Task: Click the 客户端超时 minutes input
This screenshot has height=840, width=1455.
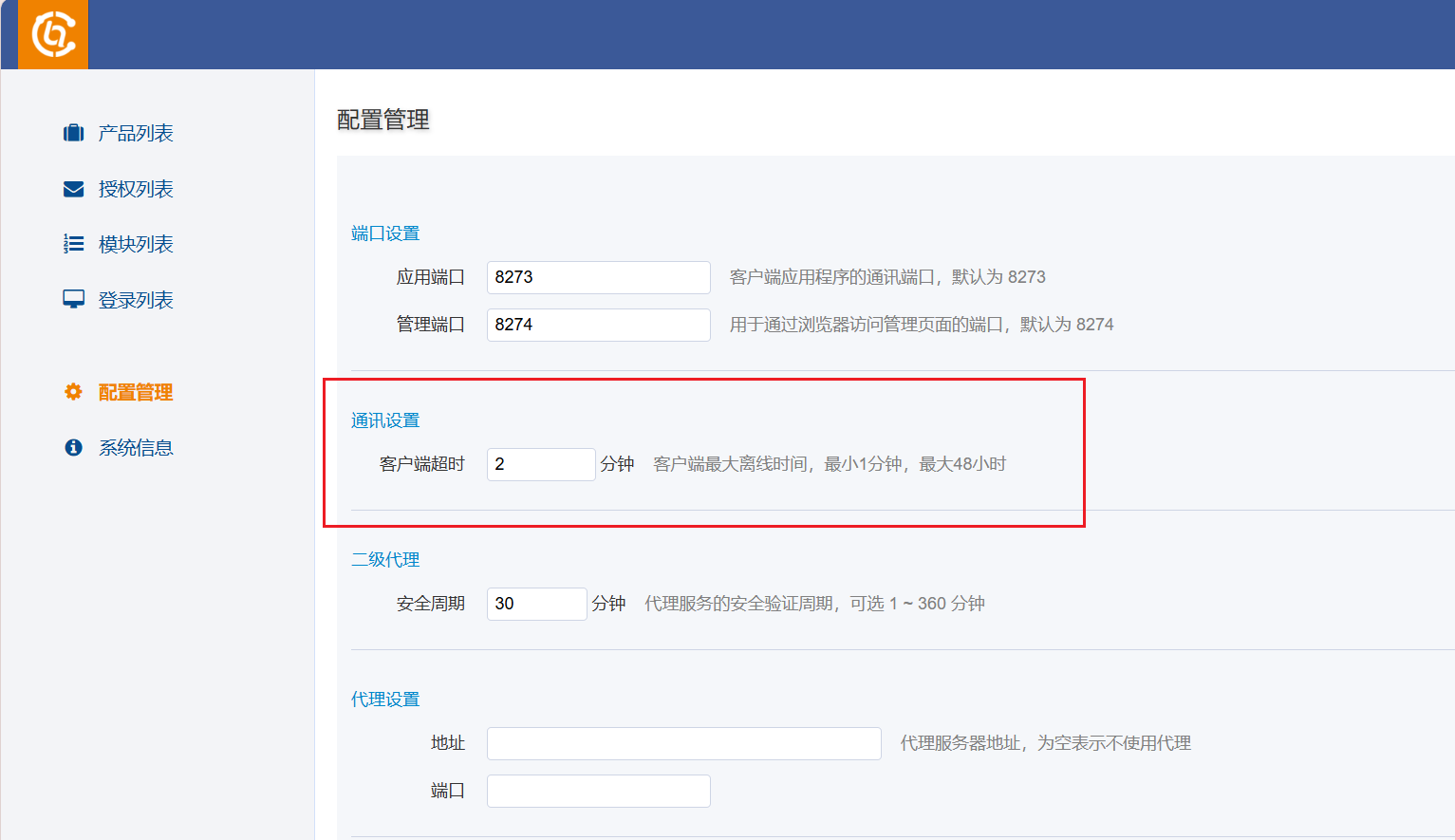Action: pos(540,464)
